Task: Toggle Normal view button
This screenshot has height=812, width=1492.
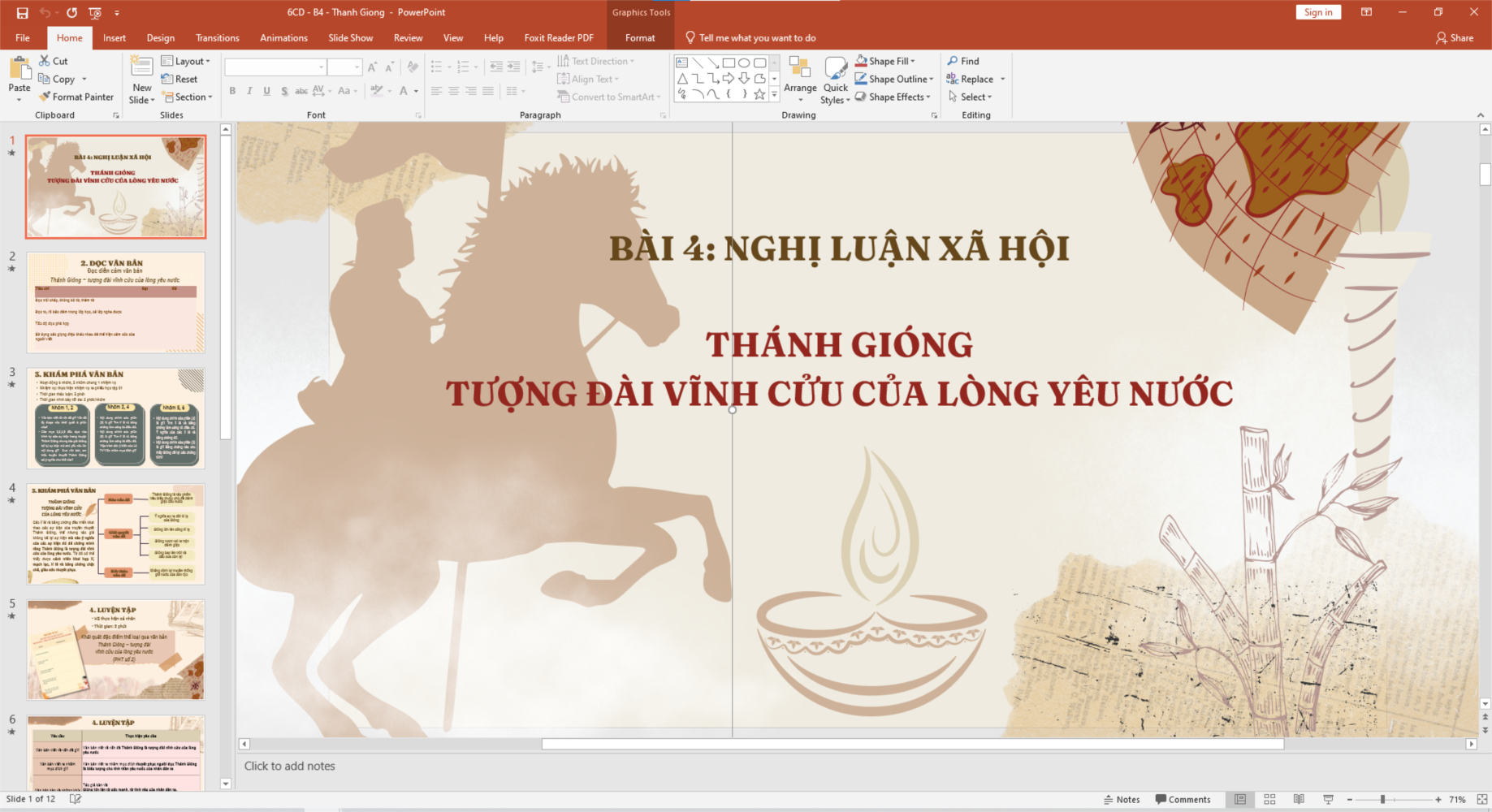Action: coord(1240,800)
